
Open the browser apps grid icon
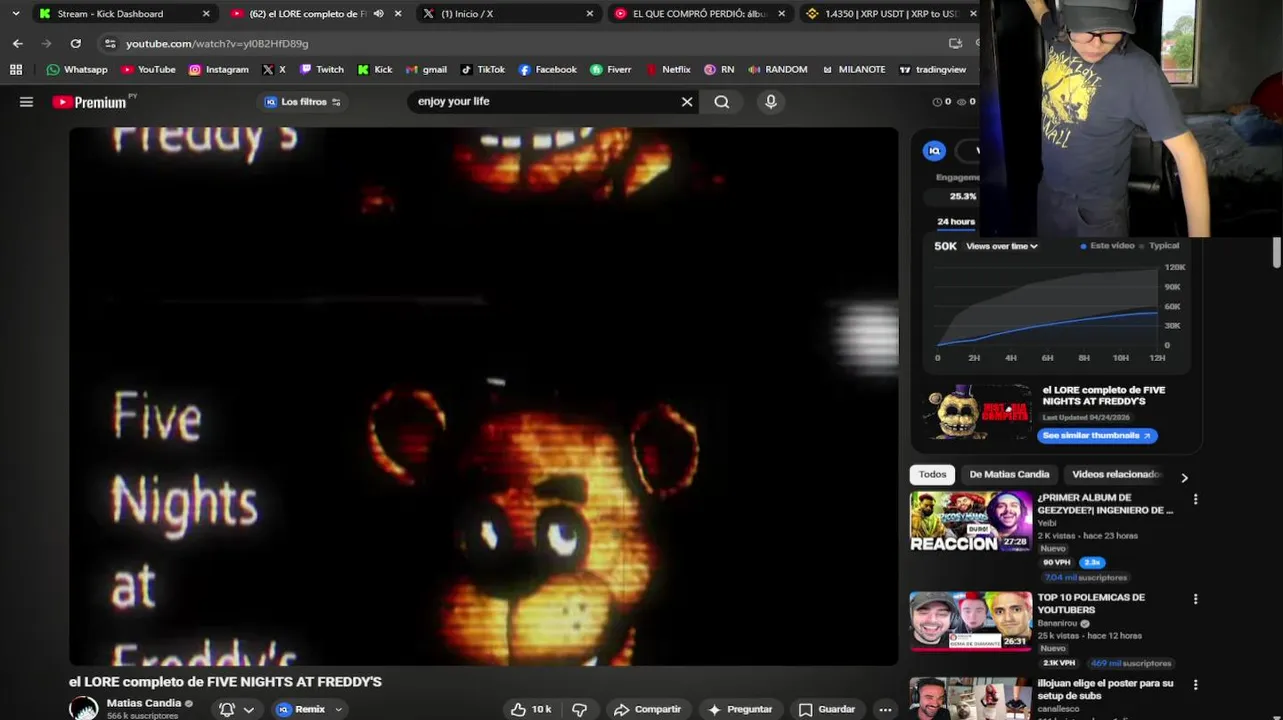coord(16,70)
